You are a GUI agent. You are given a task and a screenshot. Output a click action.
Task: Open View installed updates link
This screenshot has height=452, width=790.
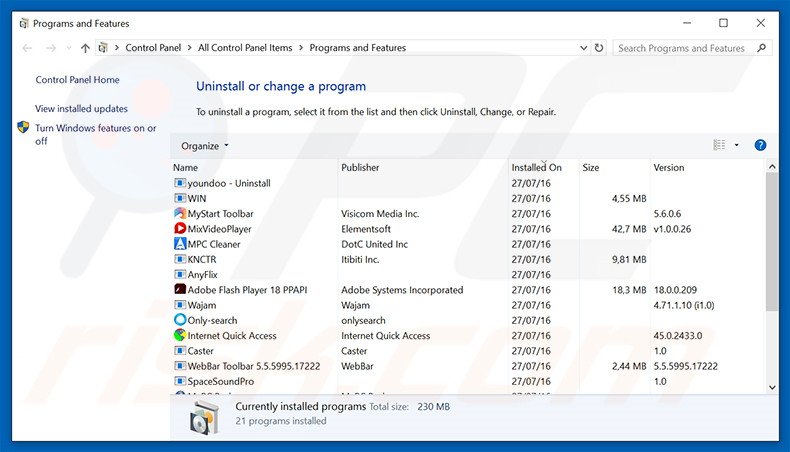click(x=81, y=108)
